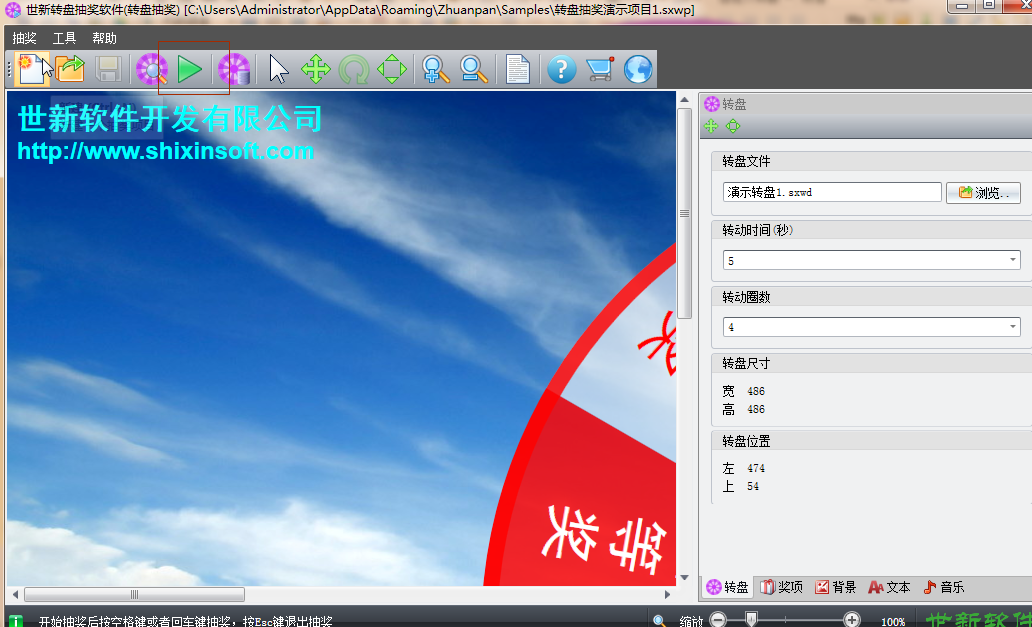Click the document page toolbar icon
Screen dimensions: 1032x627
click(x=517, y=69)
